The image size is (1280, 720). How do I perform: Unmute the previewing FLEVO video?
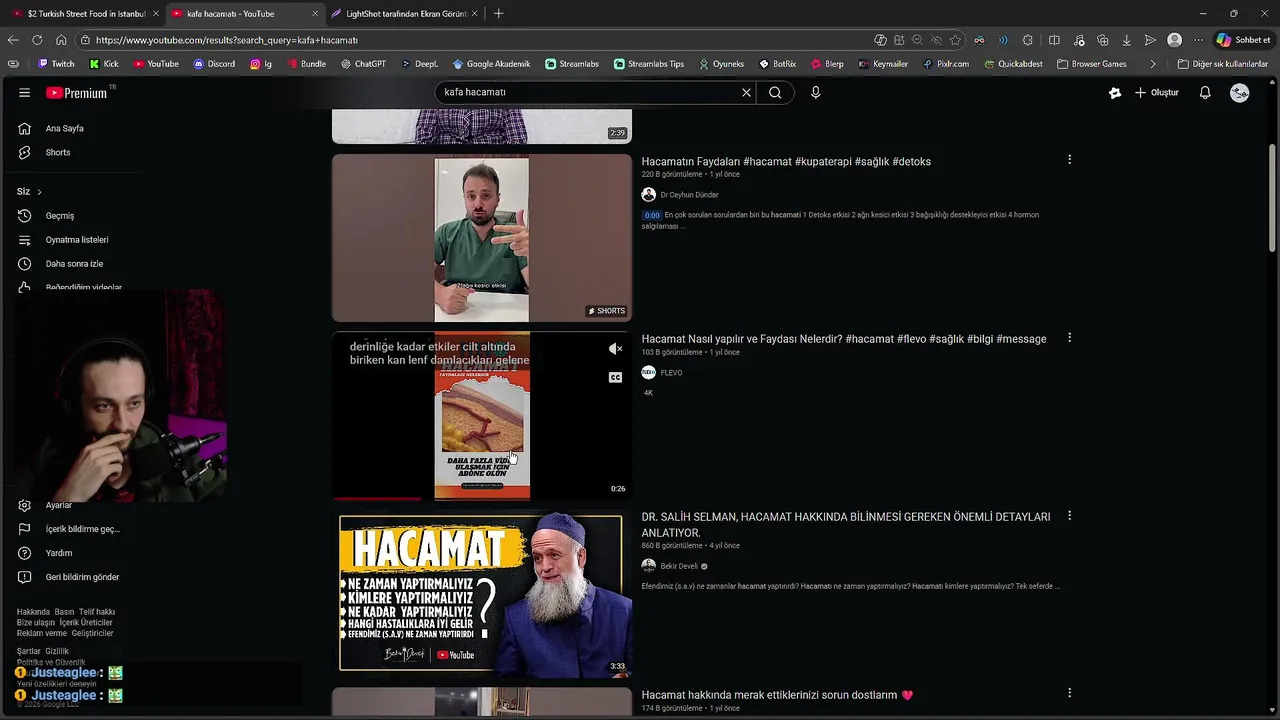click(x=615, y=349)
